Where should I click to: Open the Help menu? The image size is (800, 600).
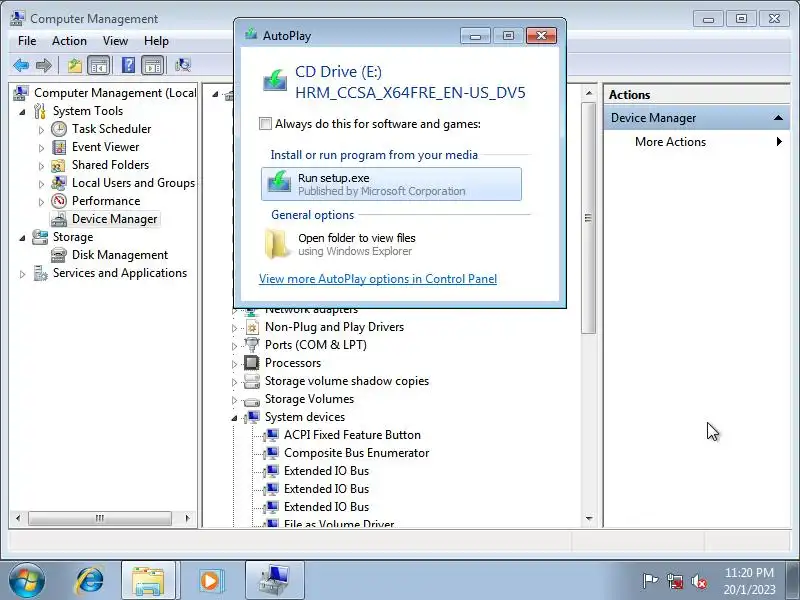point(156,41)
